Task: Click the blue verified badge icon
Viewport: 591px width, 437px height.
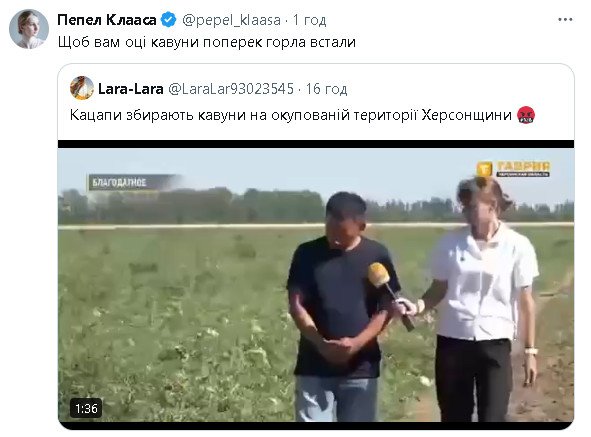Action: (168, 20)
